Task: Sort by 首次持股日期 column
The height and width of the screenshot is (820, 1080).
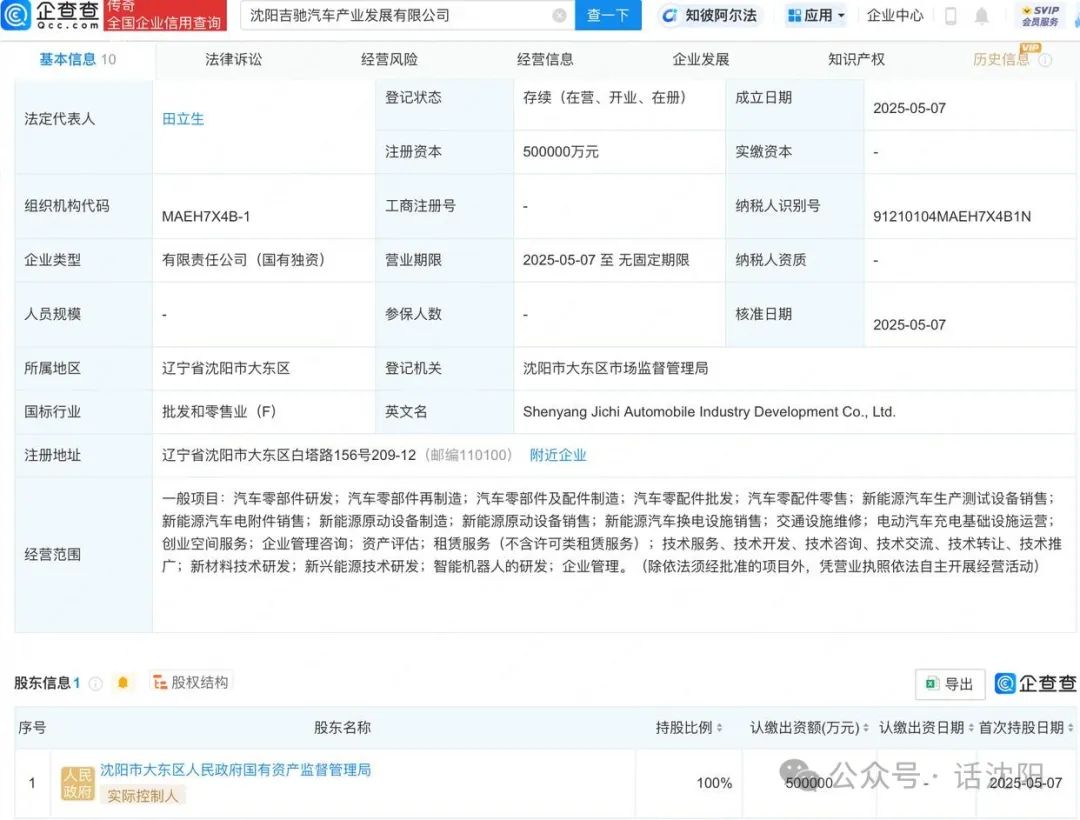Action: (x=1070, y=728)
